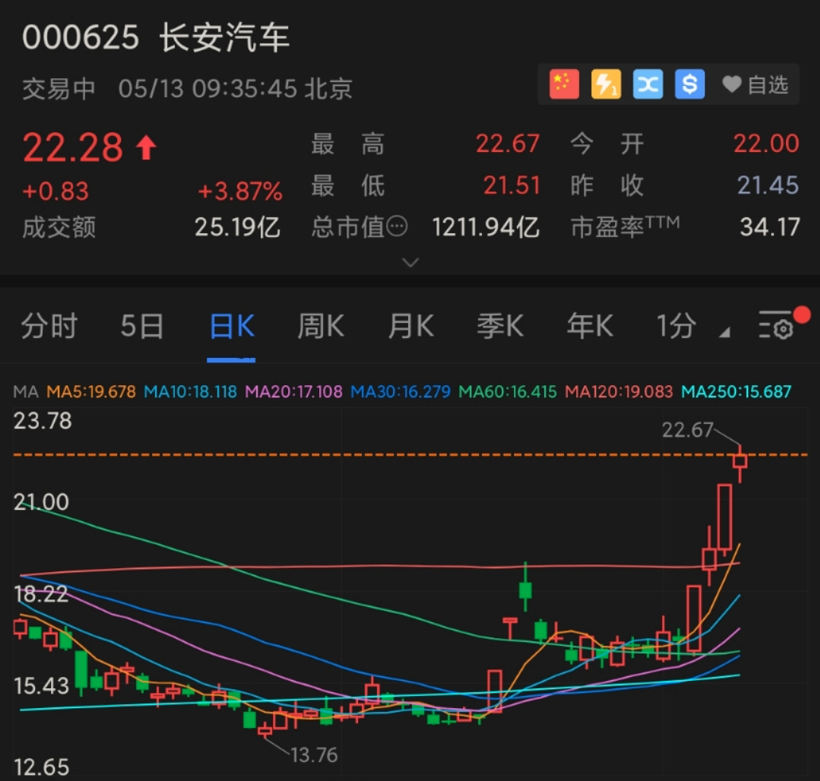
Task: Tap the 昨收 value 21.45
Action: tap(768, 185)
